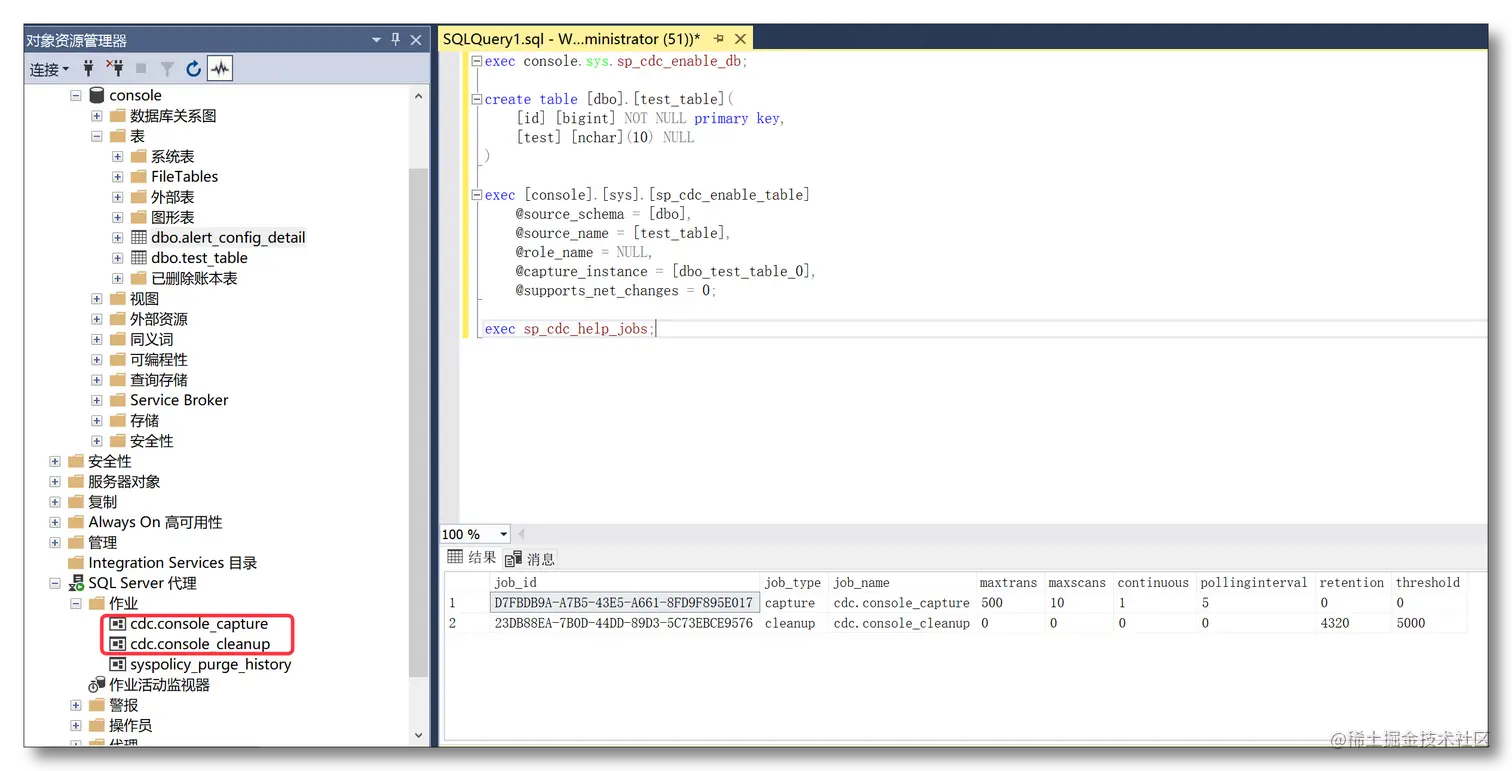Viewport: 1512px width, 771px height.
Task: Open the 连接 dropdown menu
Action: point(49,69)
